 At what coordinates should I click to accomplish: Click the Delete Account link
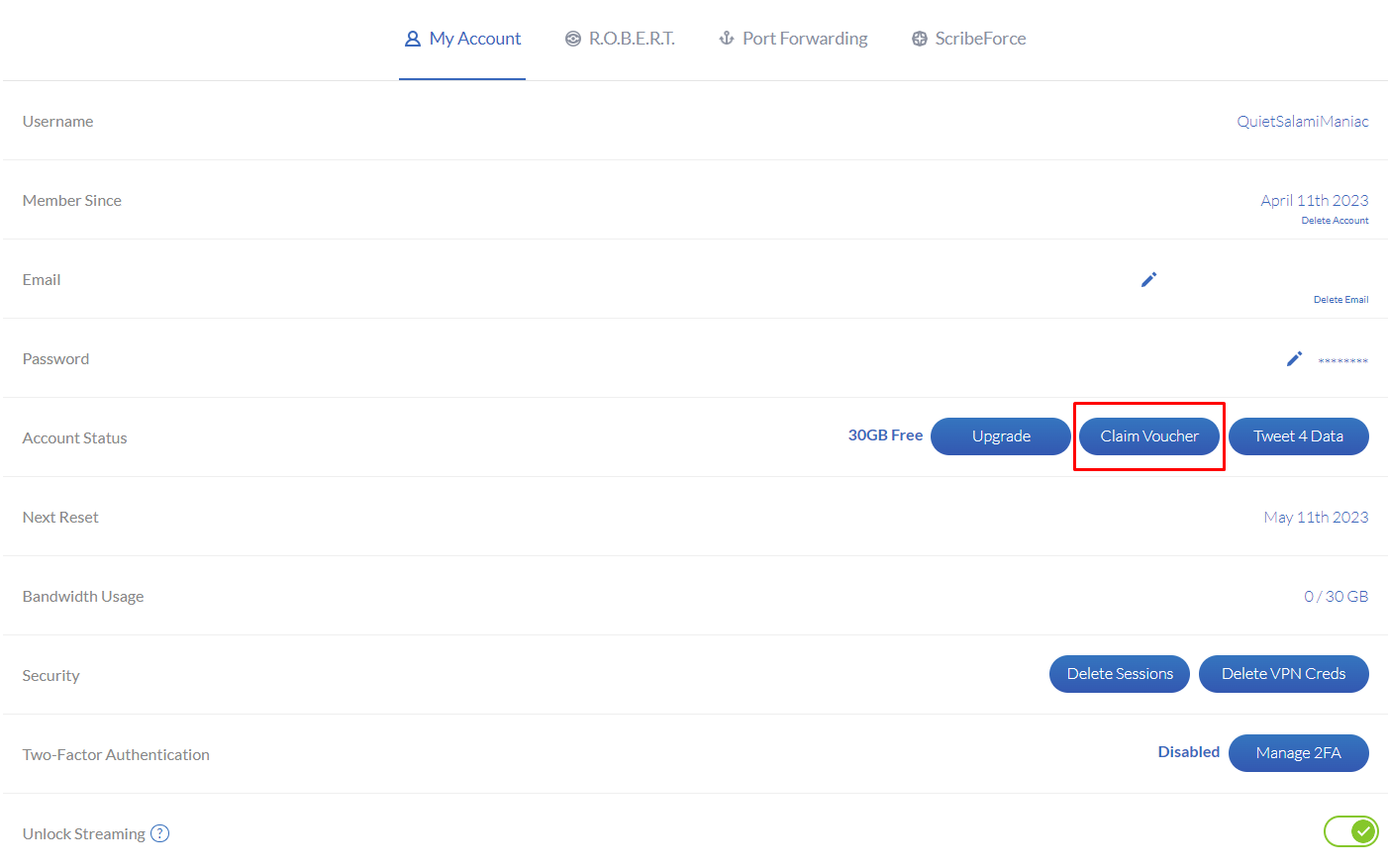[1335, 221]
